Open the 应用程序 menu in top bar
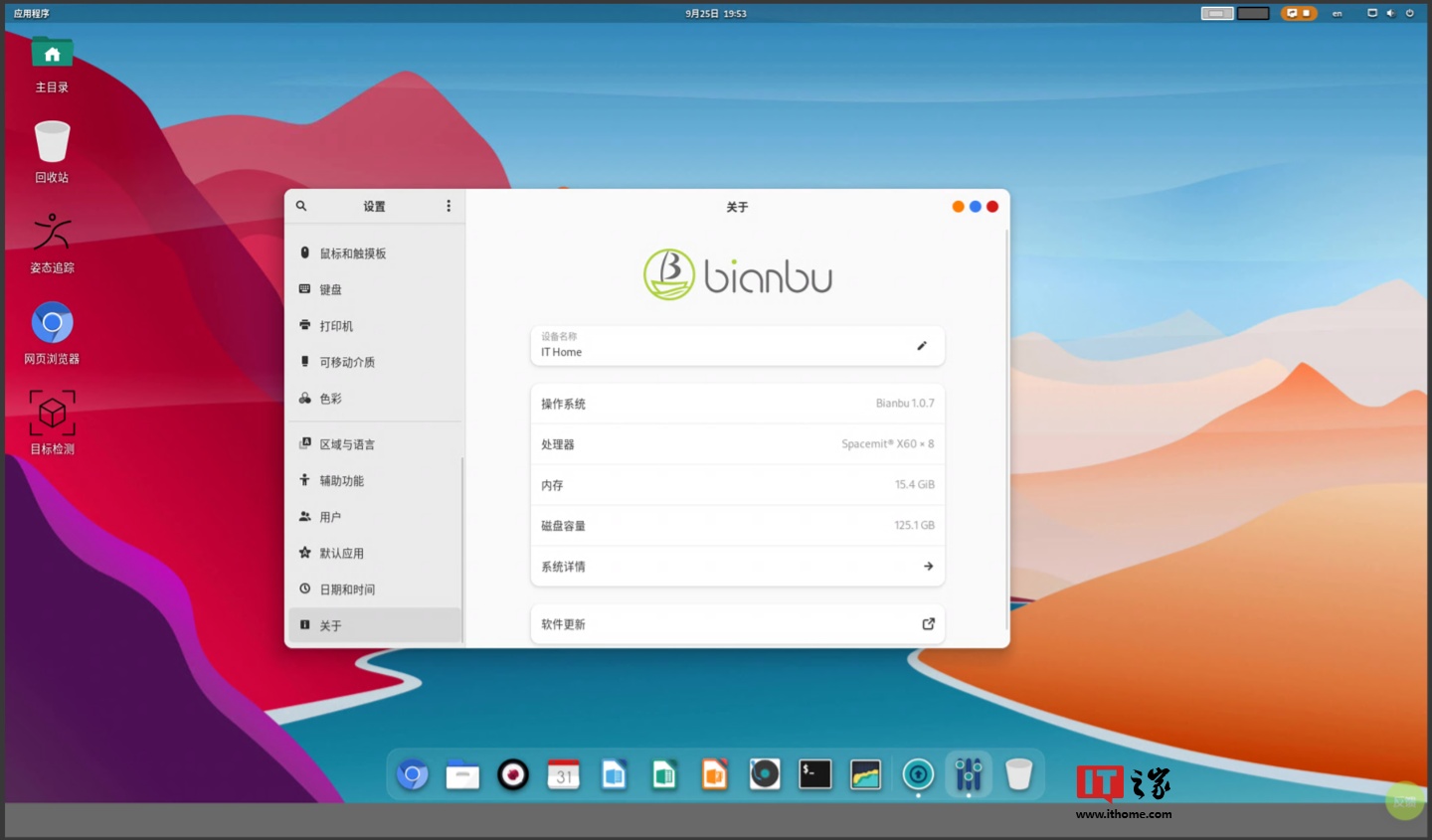This screenshot has width=1432, height=840. 32,14
